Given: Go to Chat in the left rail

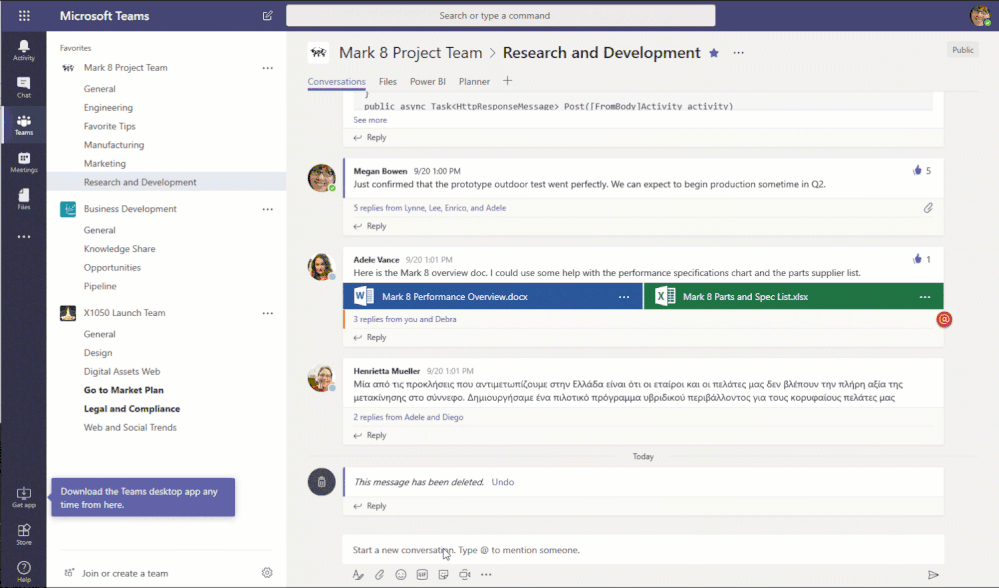Looking at the screenshot, I should click(24, 87).
